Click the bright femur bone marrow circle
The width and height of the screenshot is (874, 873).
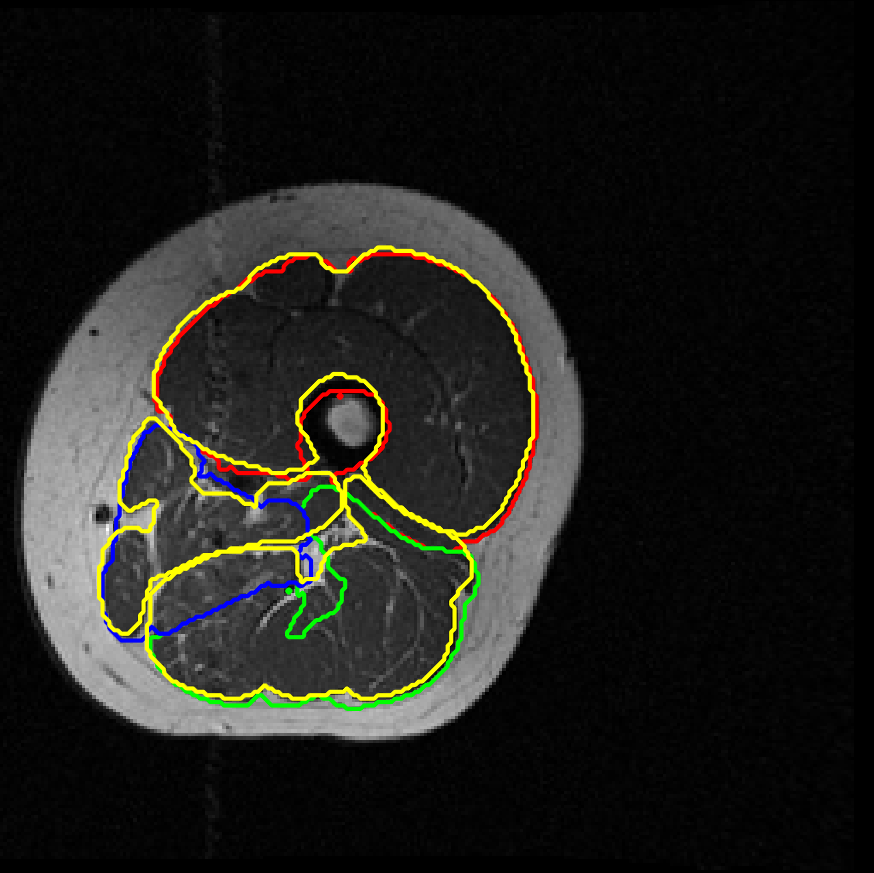tap(349, 423)
